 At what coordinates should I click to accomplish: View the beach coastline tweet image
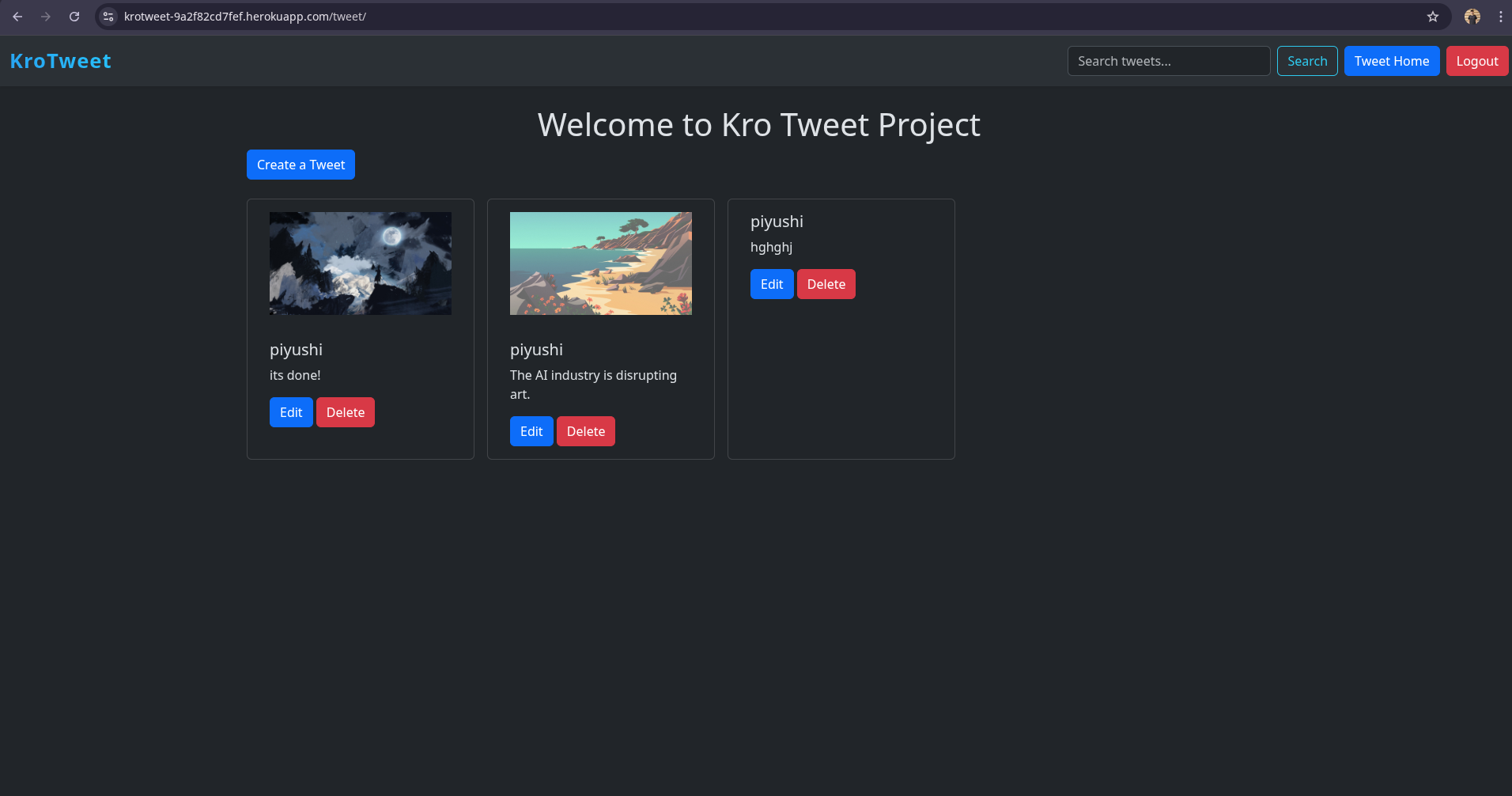600,263
